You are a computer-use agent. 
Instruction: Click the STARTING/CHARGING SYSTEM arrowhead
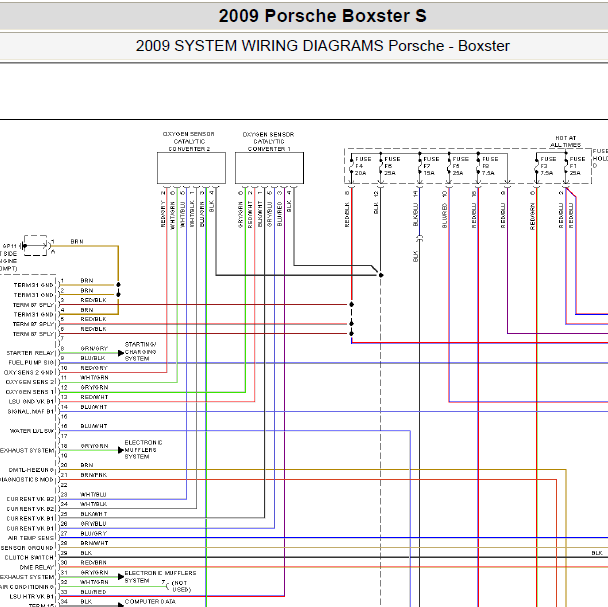(121, 353)
